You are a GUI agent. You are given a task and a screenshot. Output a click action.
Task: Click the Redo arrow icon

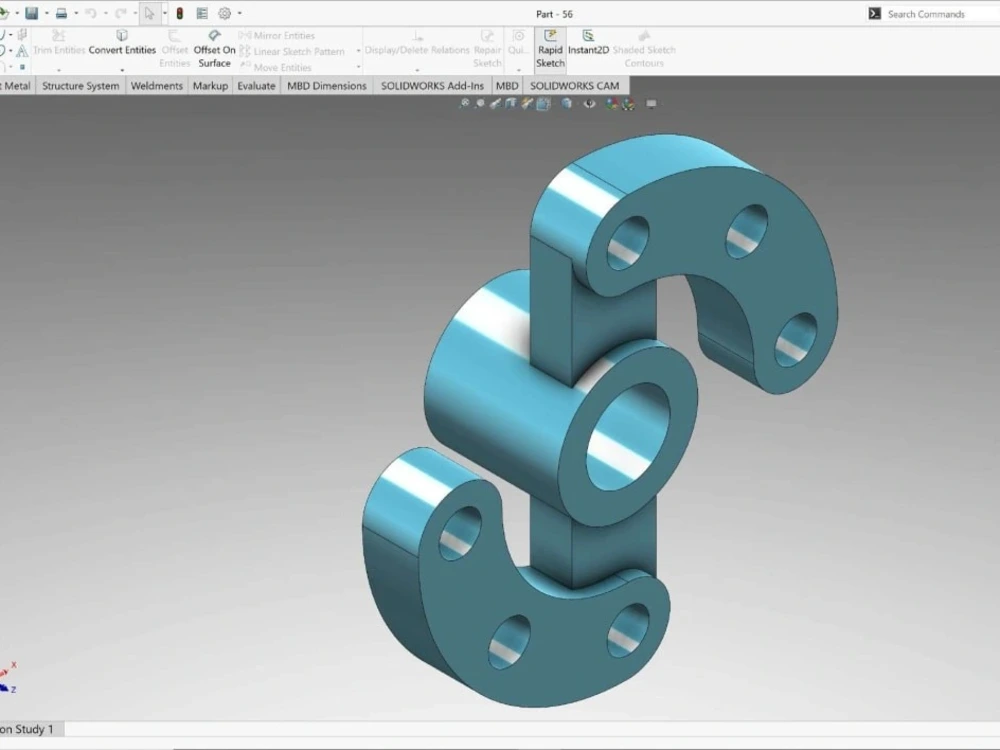[x=121, y=13]
